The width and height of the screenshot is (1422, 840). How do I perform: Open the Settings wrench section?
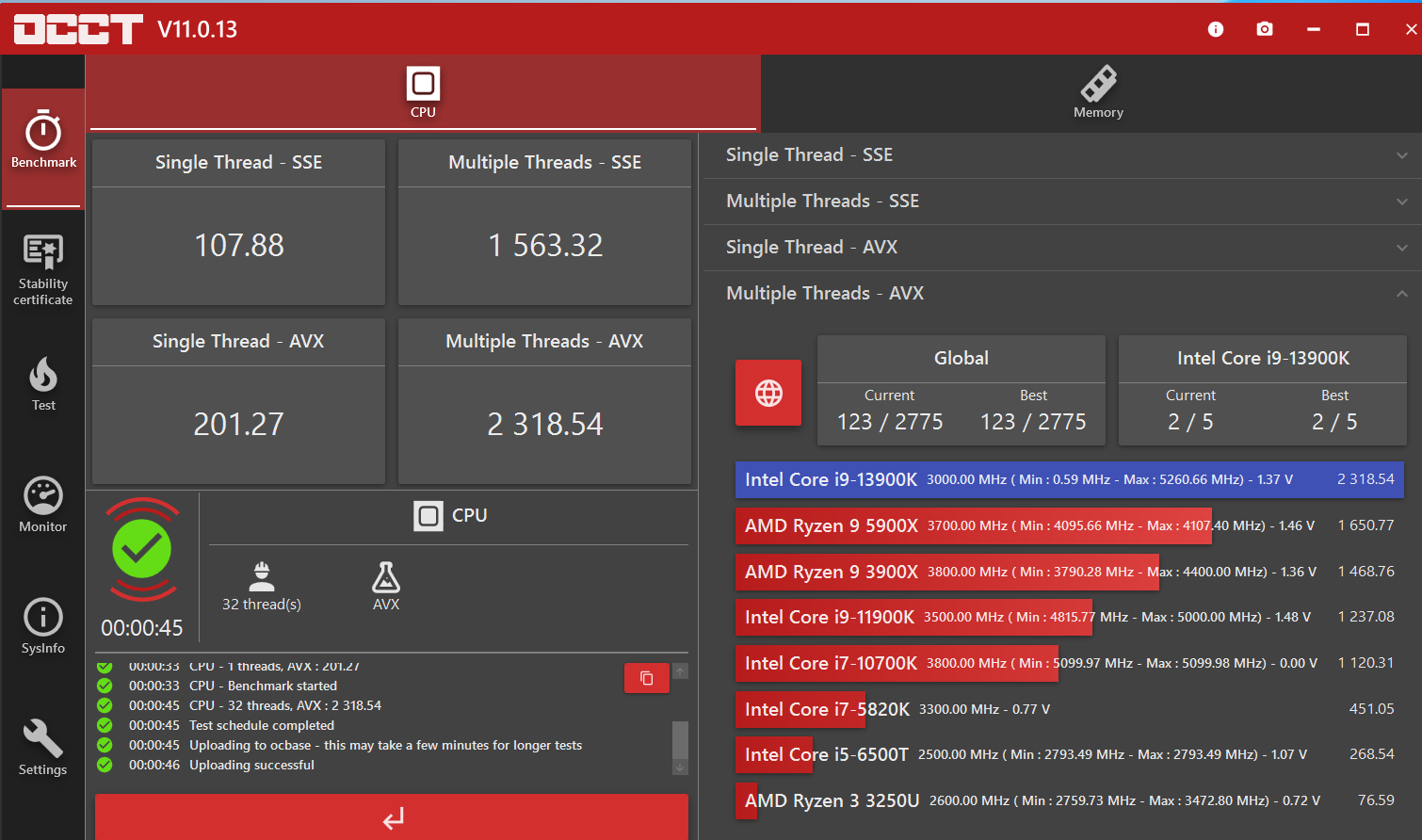point(43,749)
